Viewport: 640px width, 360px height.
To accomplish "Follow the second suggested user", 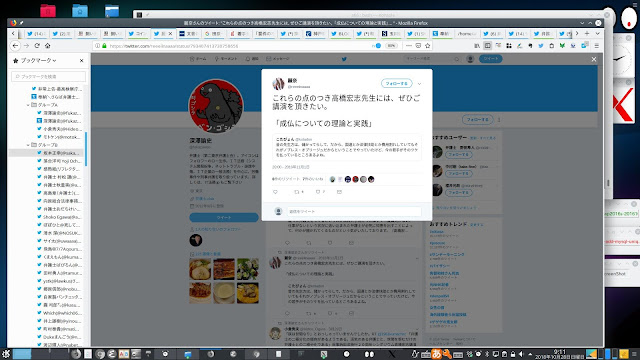I will tap(458, 173).
